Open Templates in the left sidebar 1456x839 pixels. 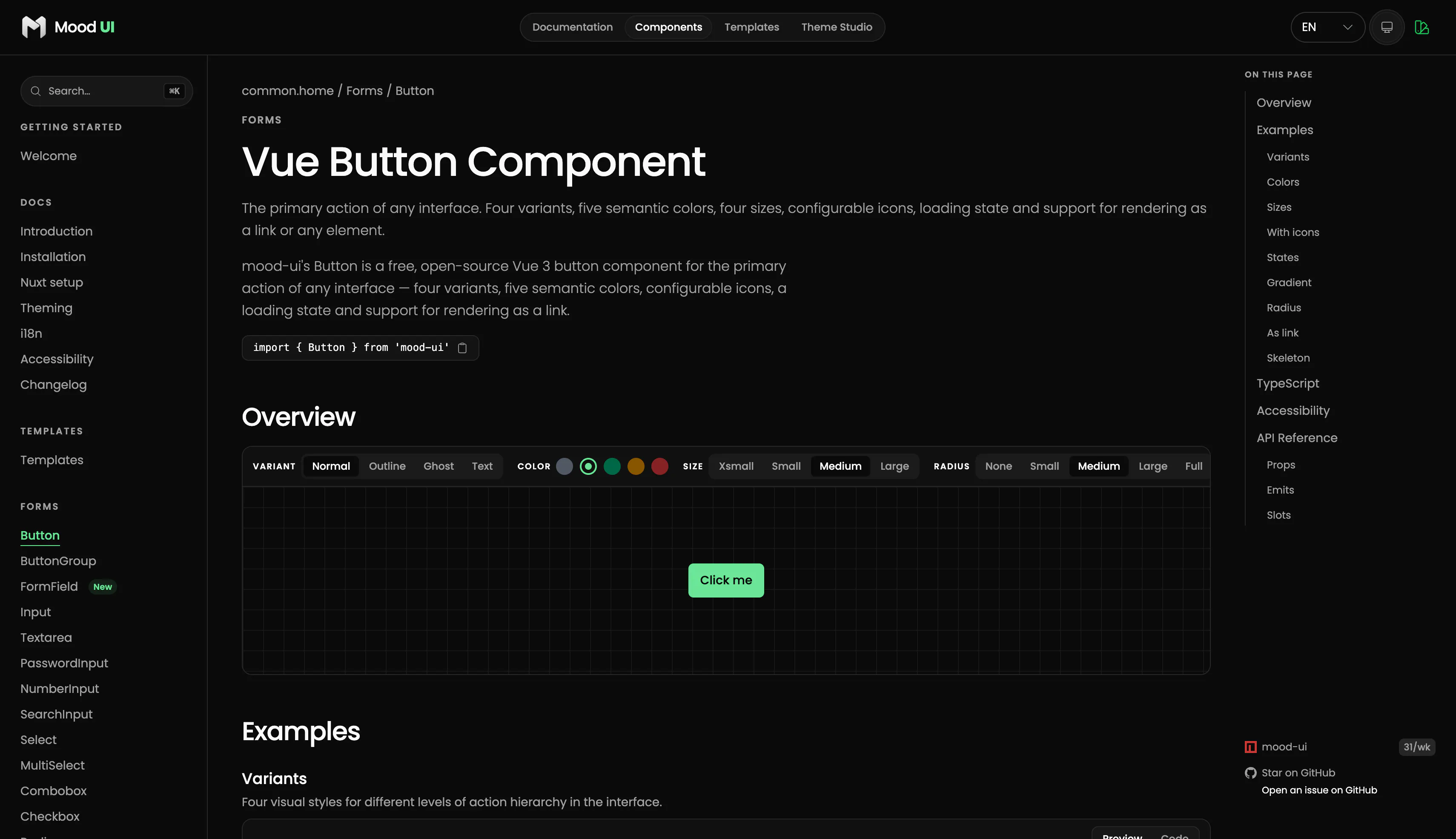52,460
